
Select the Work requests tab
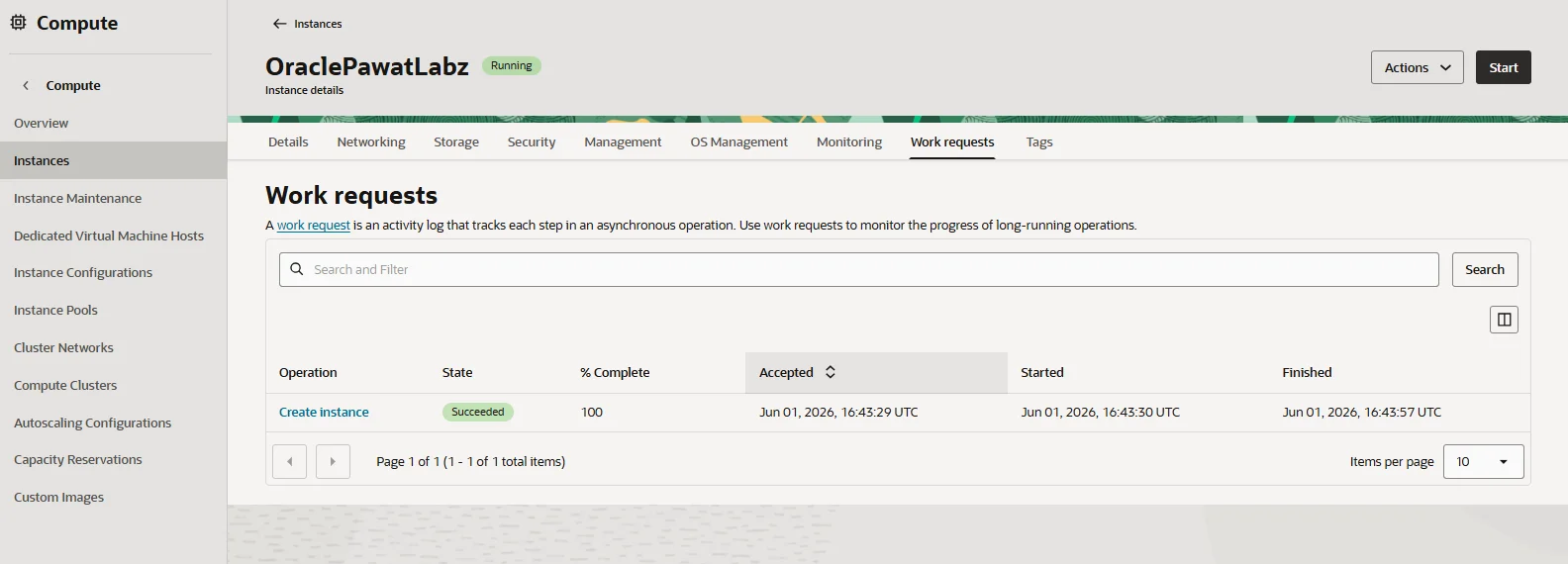pyautogui.click(x=952, y=141)
